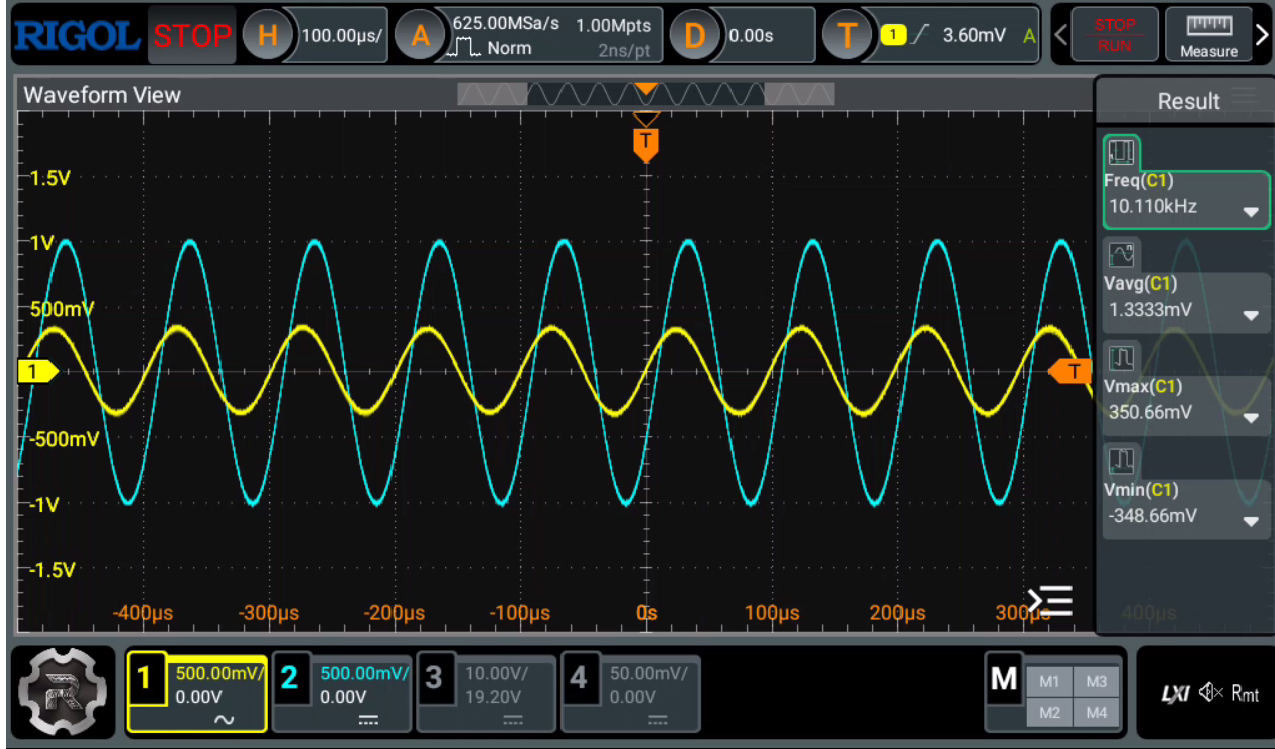
Task: Click channel 3 19.20V offset value
Action: 494,697
